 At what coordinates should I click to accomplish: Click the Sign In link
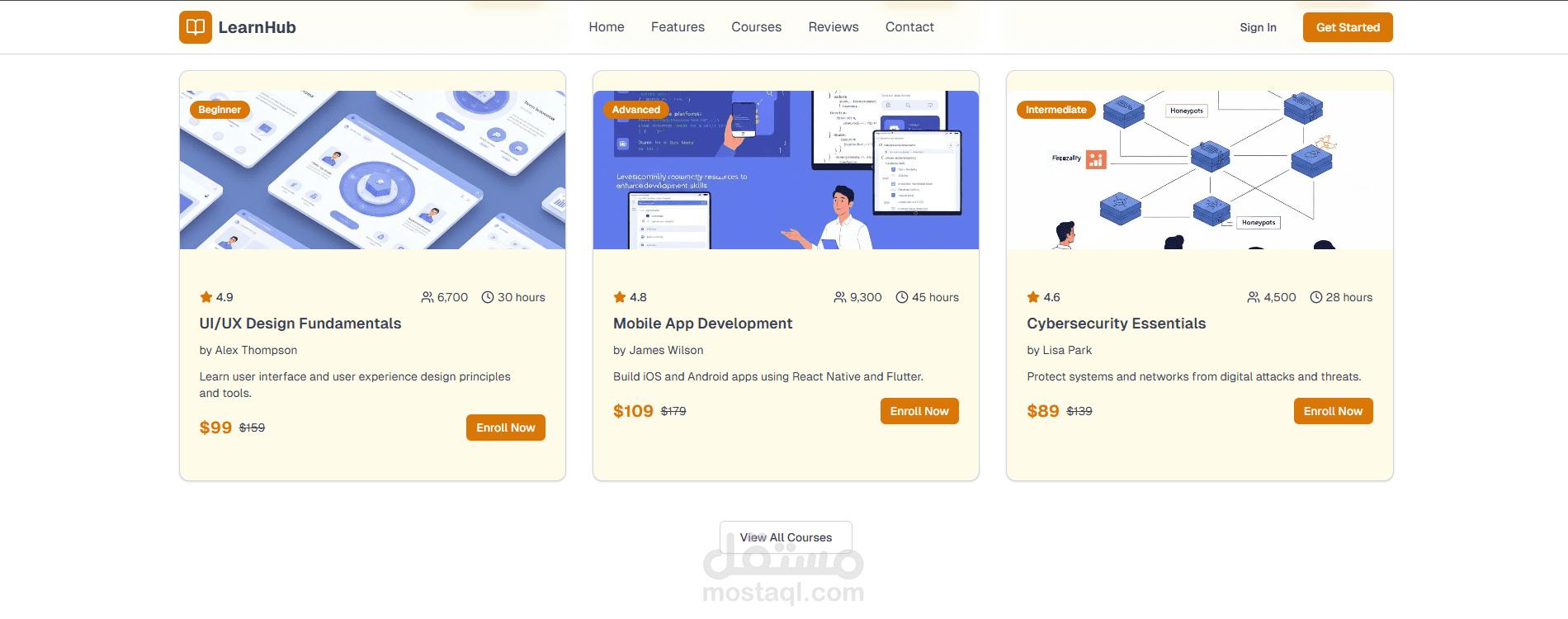[x=1258, y=27]
